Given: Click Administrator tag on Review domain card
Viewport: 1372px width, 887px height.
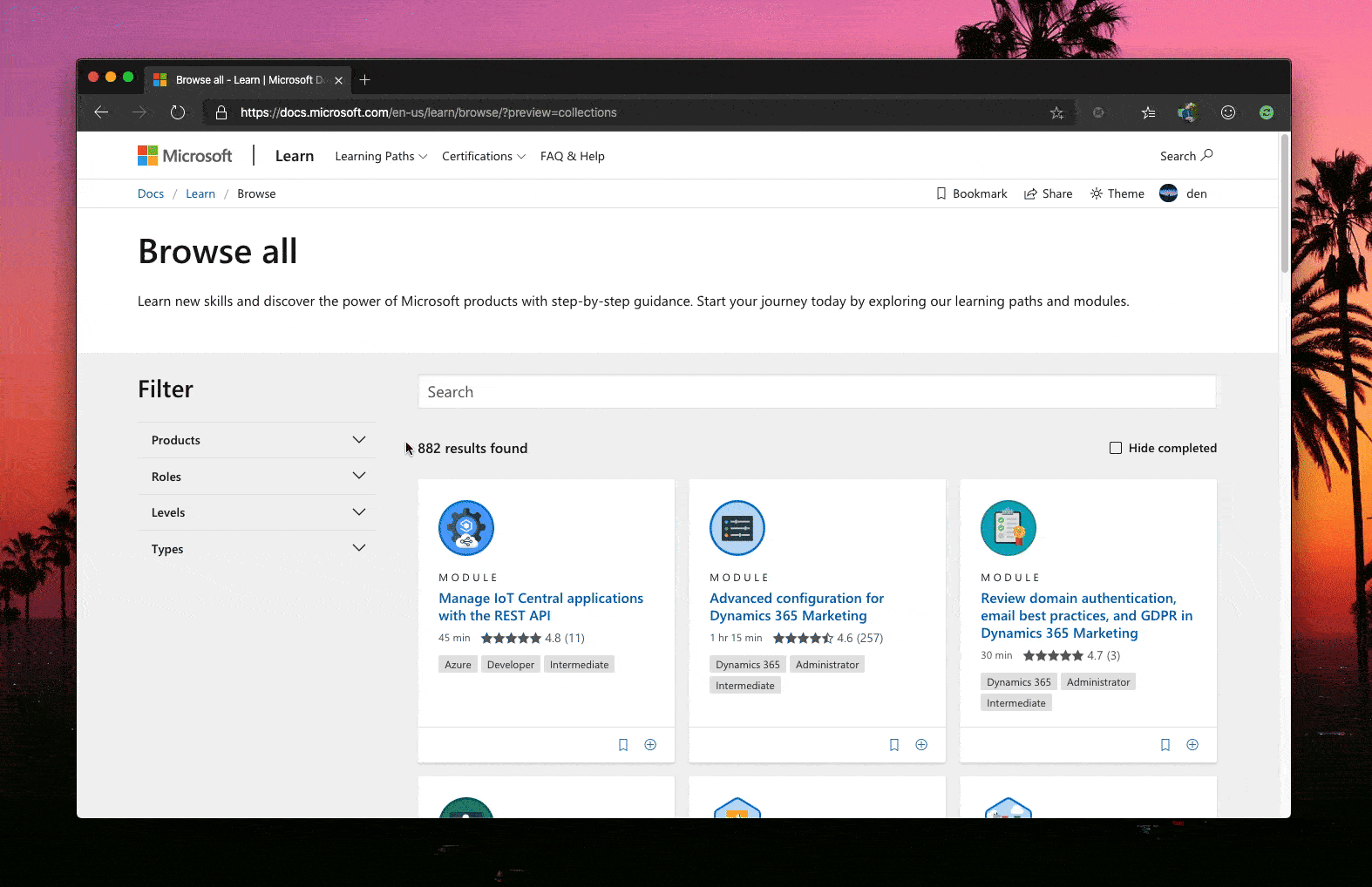Looking at the screenshot, I should (x=1098, y=681).
